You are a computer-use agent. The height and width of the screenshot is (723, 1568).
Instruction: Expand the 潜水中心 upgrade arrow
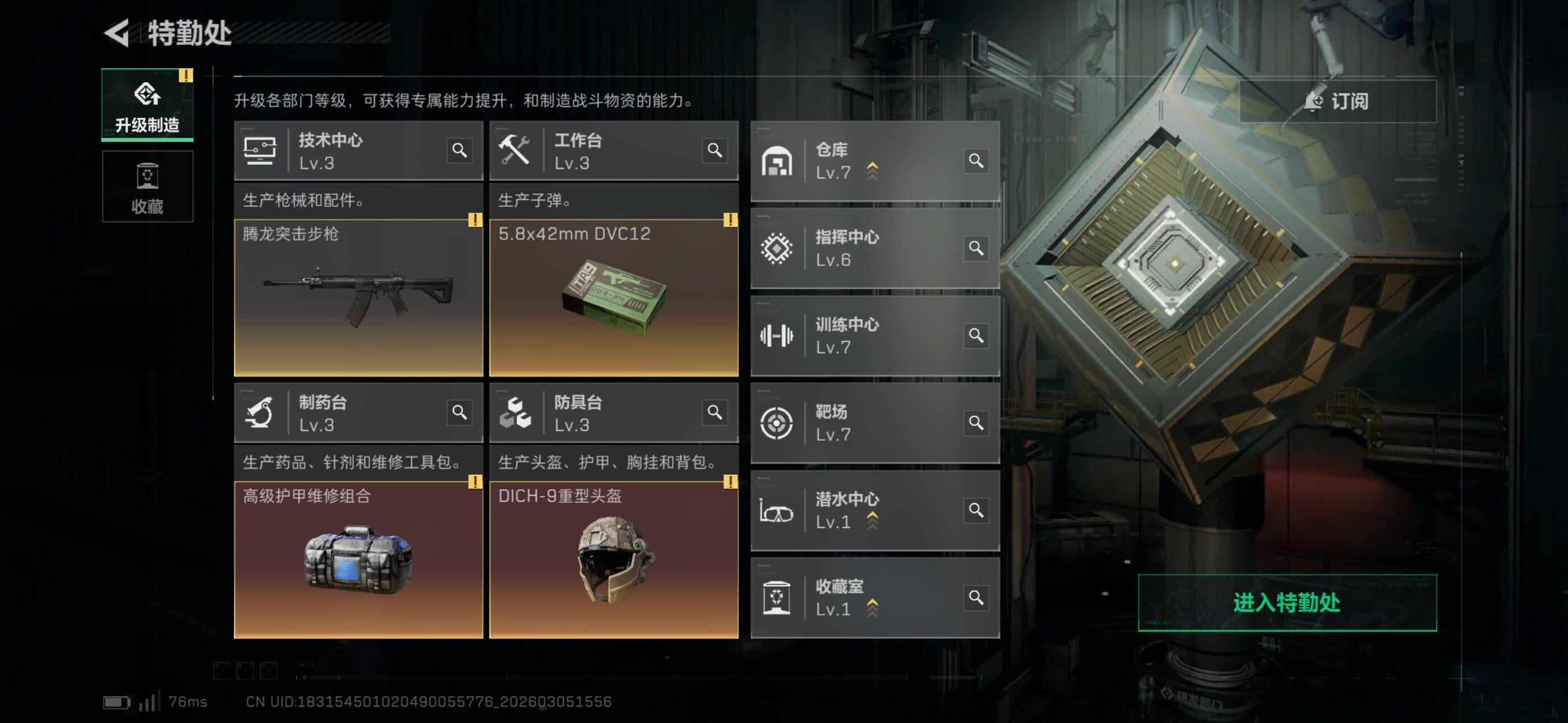coord(872,520)
